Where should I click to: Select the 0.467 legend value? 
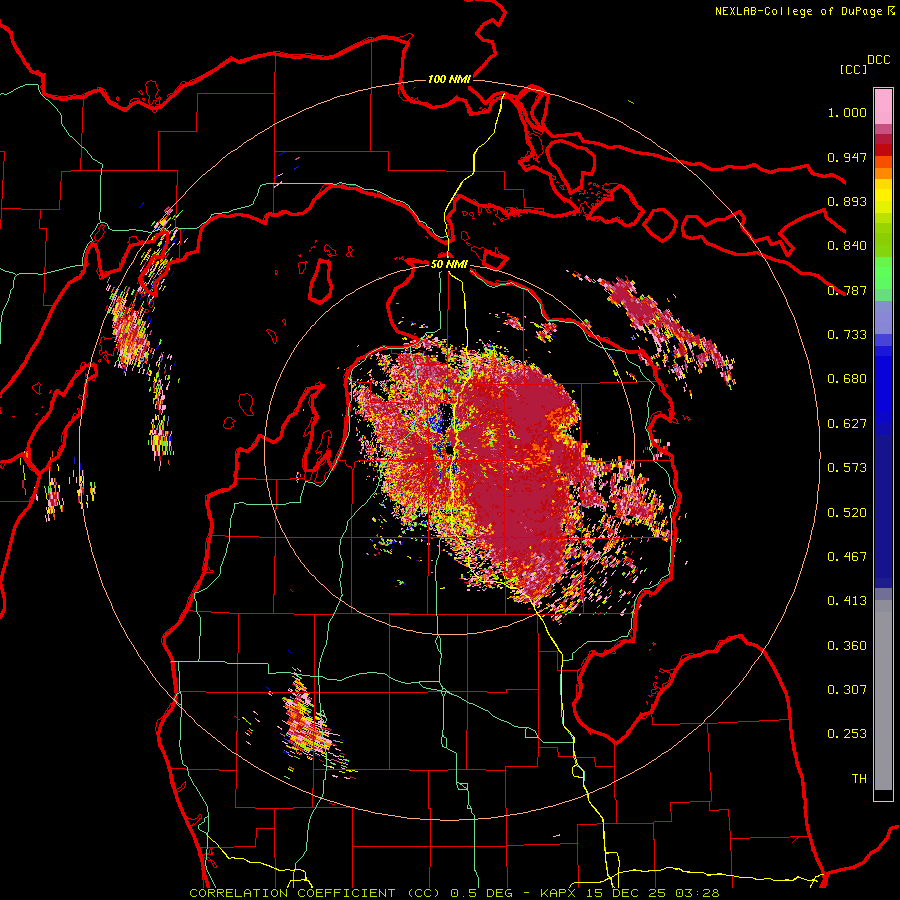pos(847,557)
